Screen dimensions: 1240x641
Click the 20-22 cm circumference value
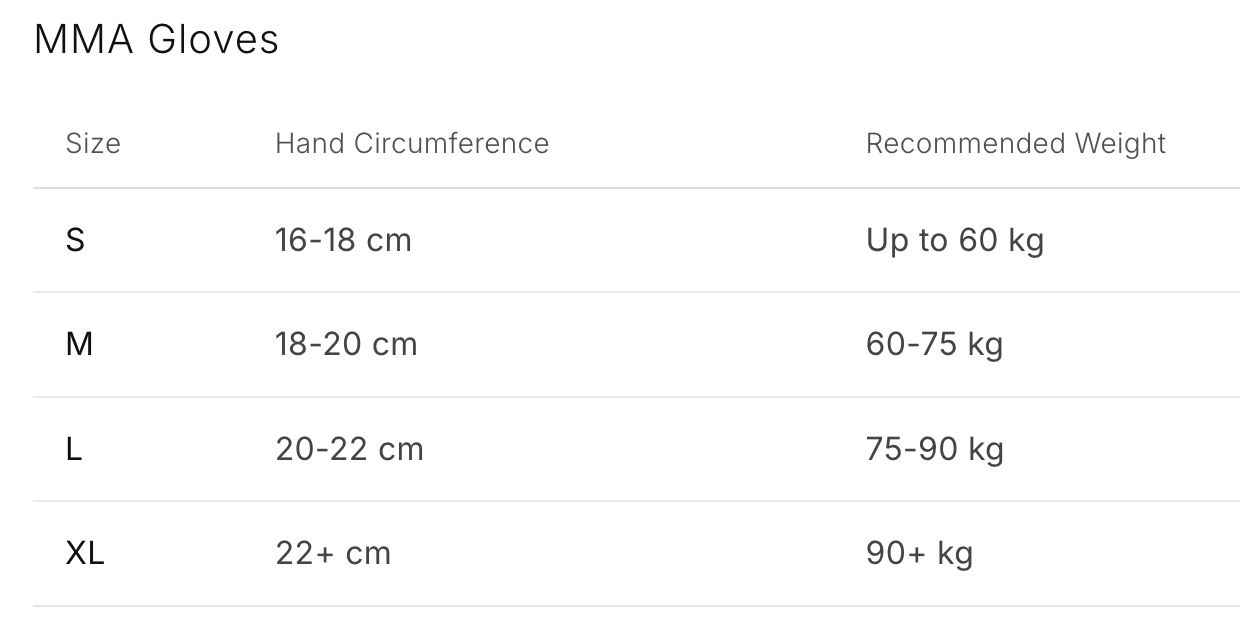pos(349,449)
